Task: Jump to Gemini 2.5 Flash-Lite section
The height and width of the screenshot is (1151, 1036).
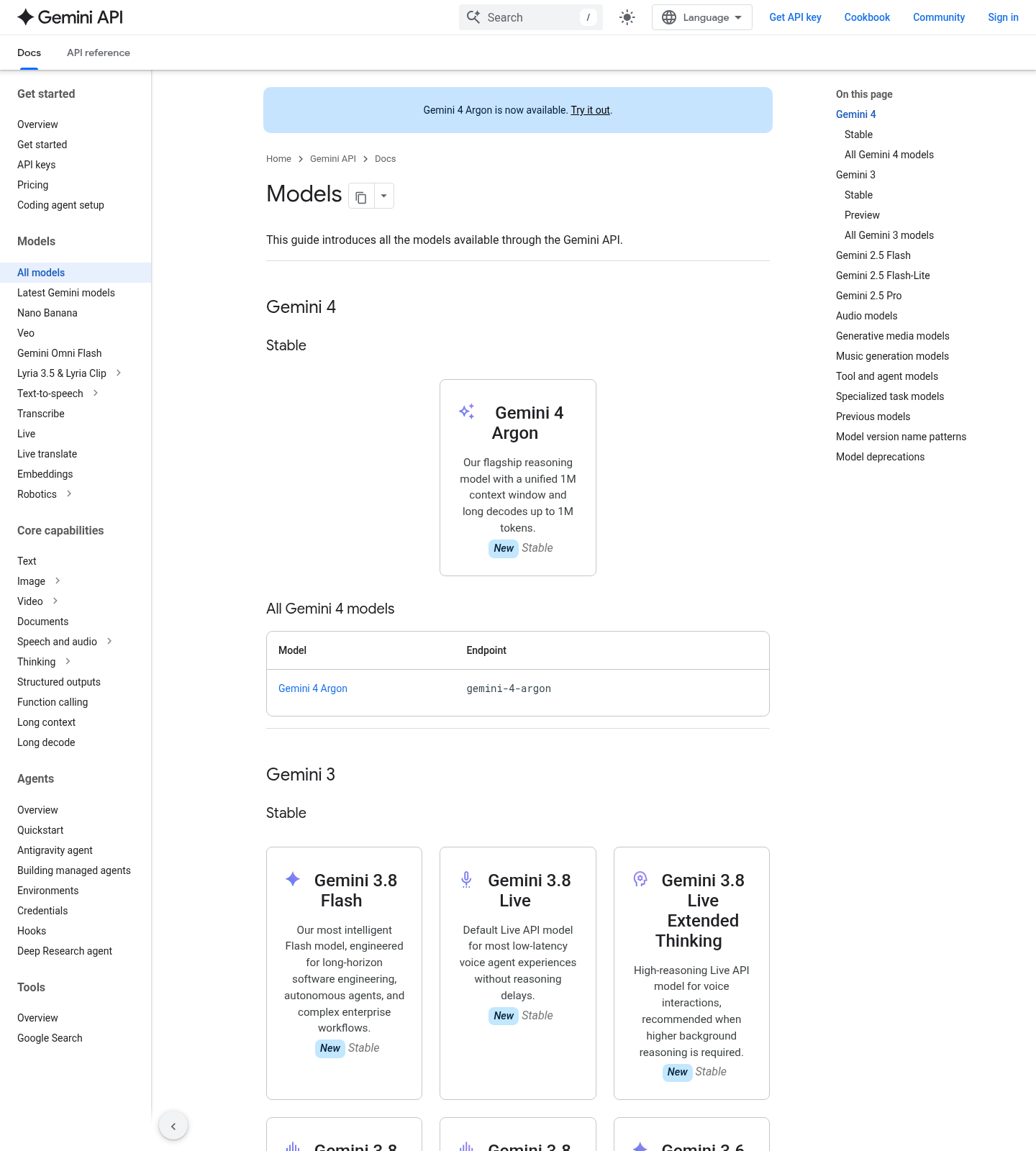Action: click(x=883, y=276)
